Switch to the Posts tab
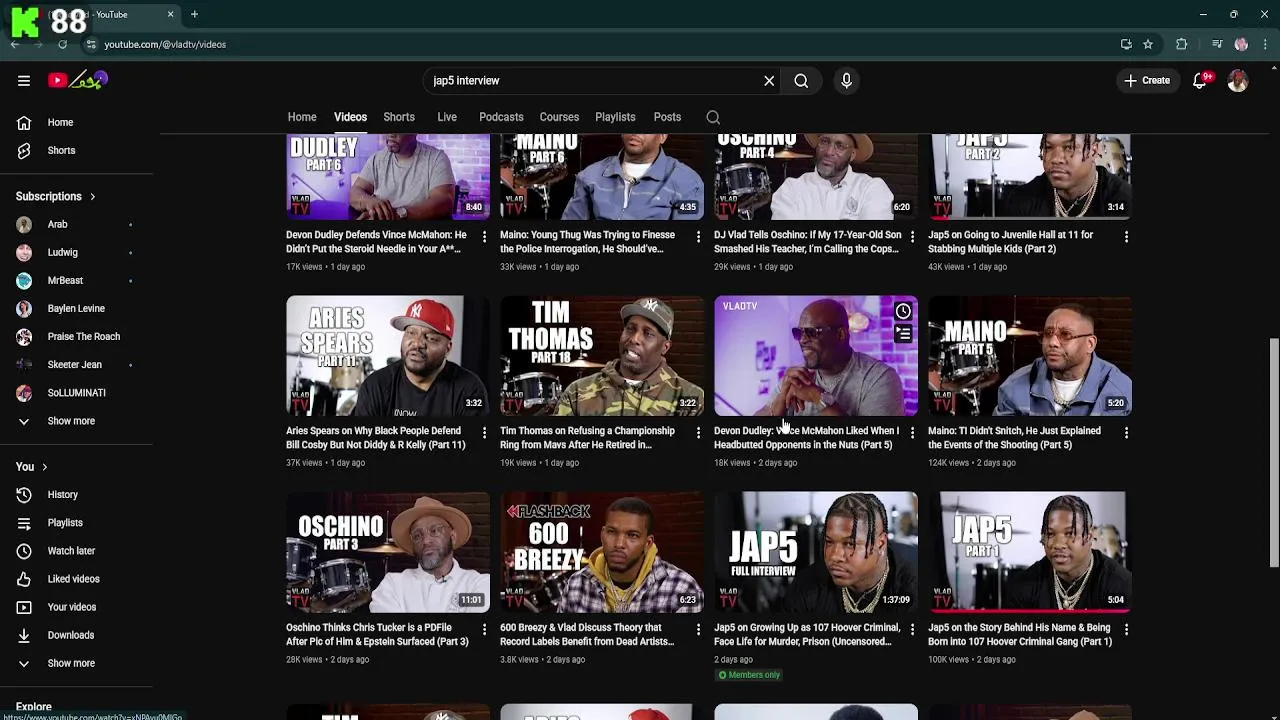This screenshot has width=1280, height=720. 667,117
